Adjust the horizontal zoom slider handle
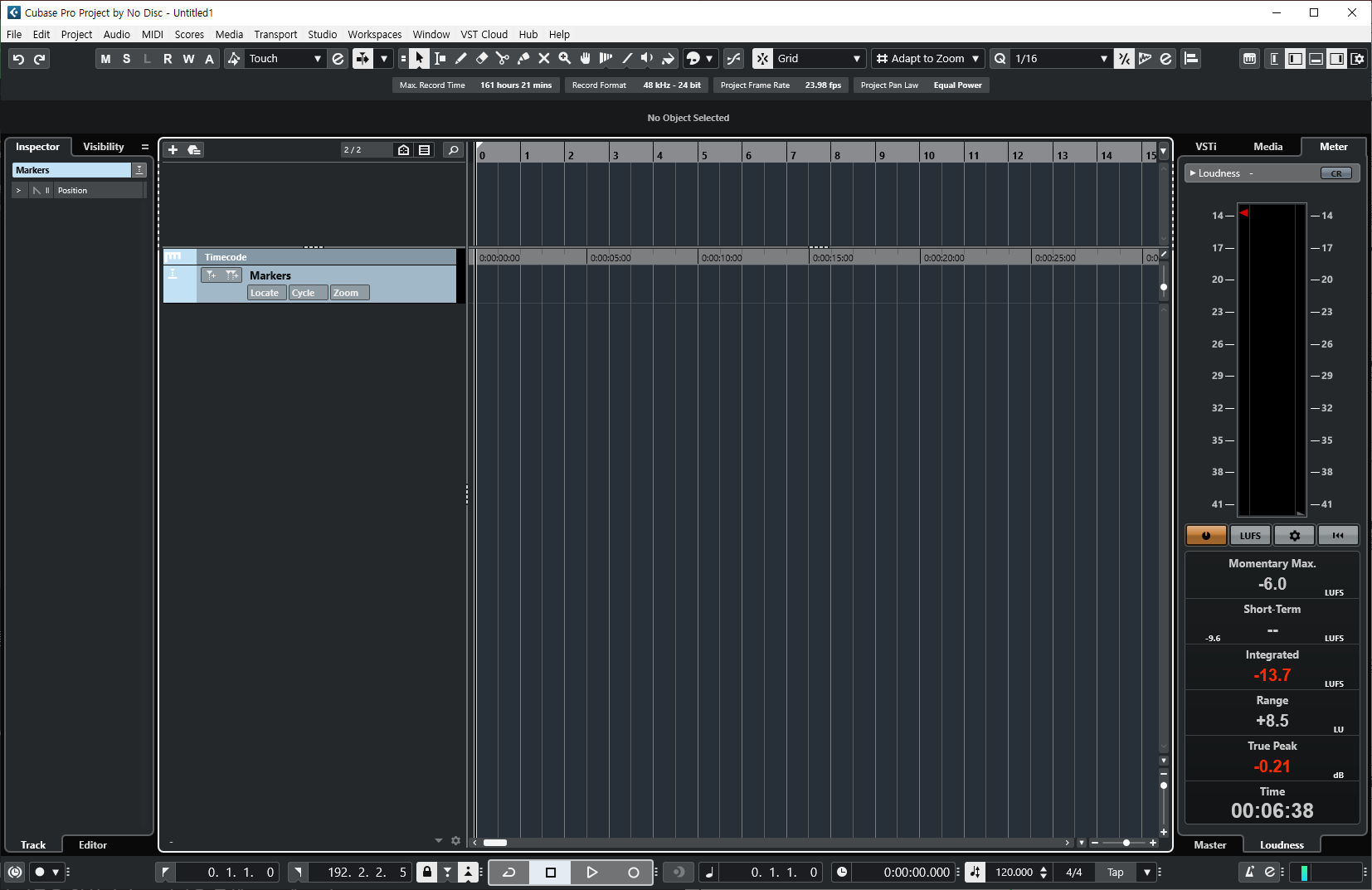This screenshot has height=890, width=1372. click(x=1126, y=843)
